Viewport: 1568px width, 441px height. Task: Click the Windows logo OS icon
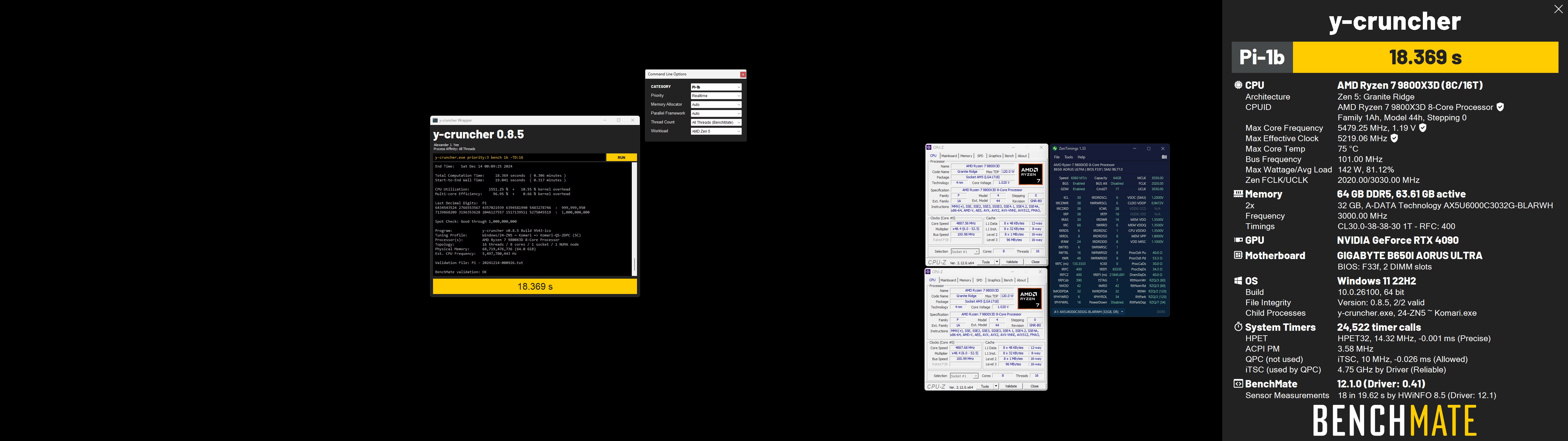coord(1238,281)
